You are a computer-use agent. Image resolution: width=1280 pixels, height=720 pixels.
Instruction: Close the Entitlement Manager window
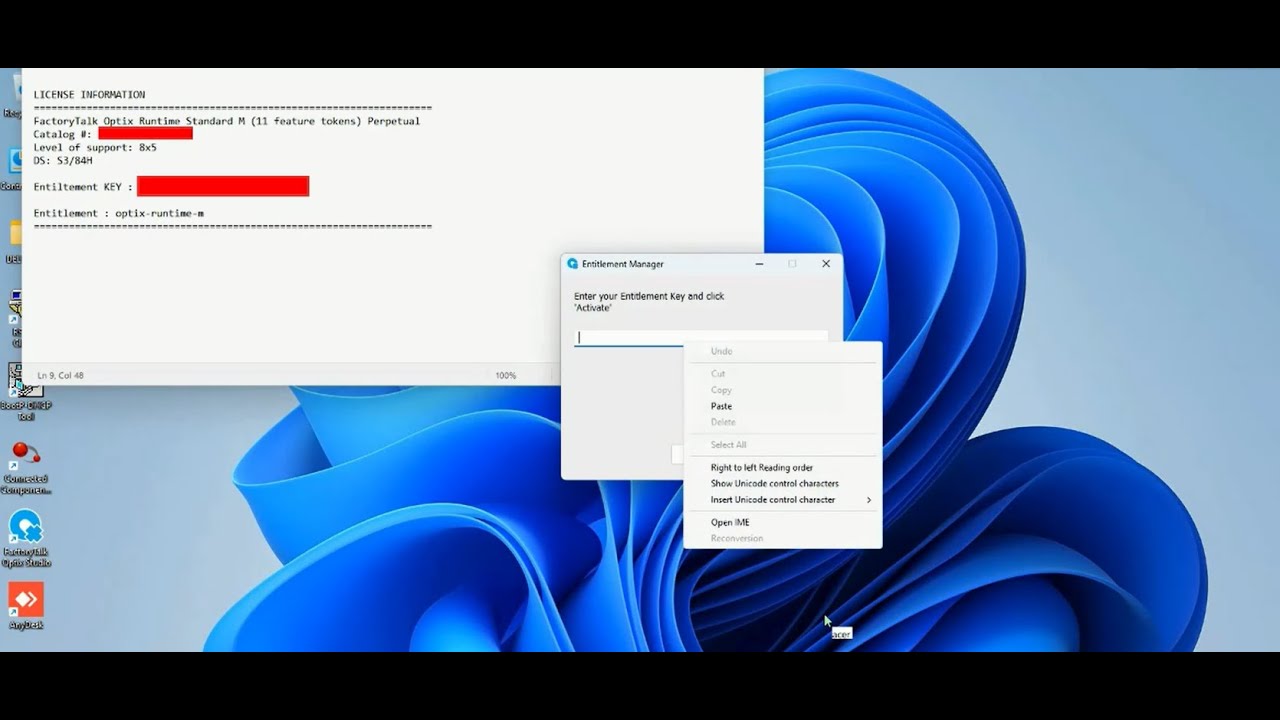tap(826, 264)
